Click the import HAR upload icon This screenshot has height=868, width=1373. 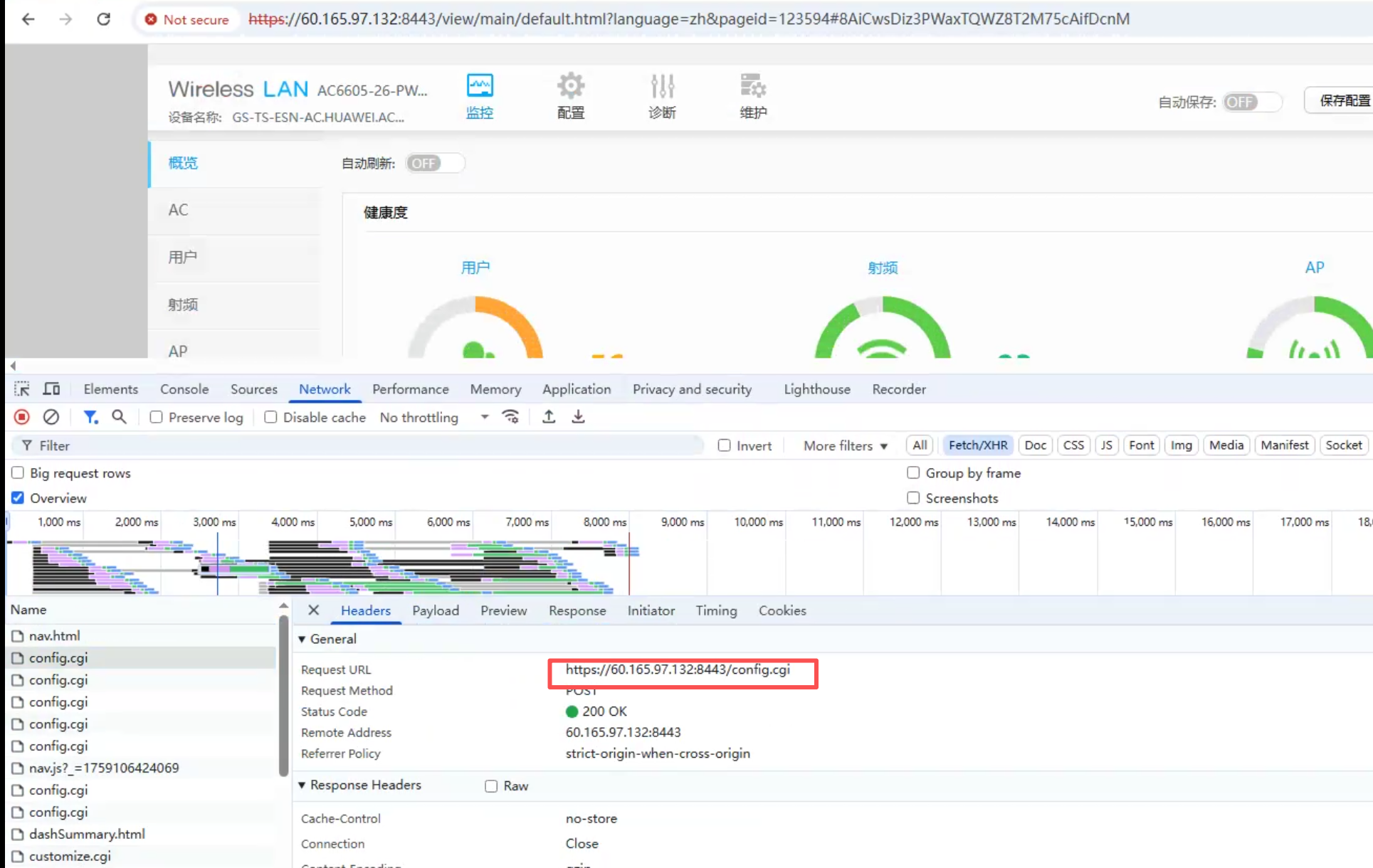pyautogui.click(x=549, y=417)
